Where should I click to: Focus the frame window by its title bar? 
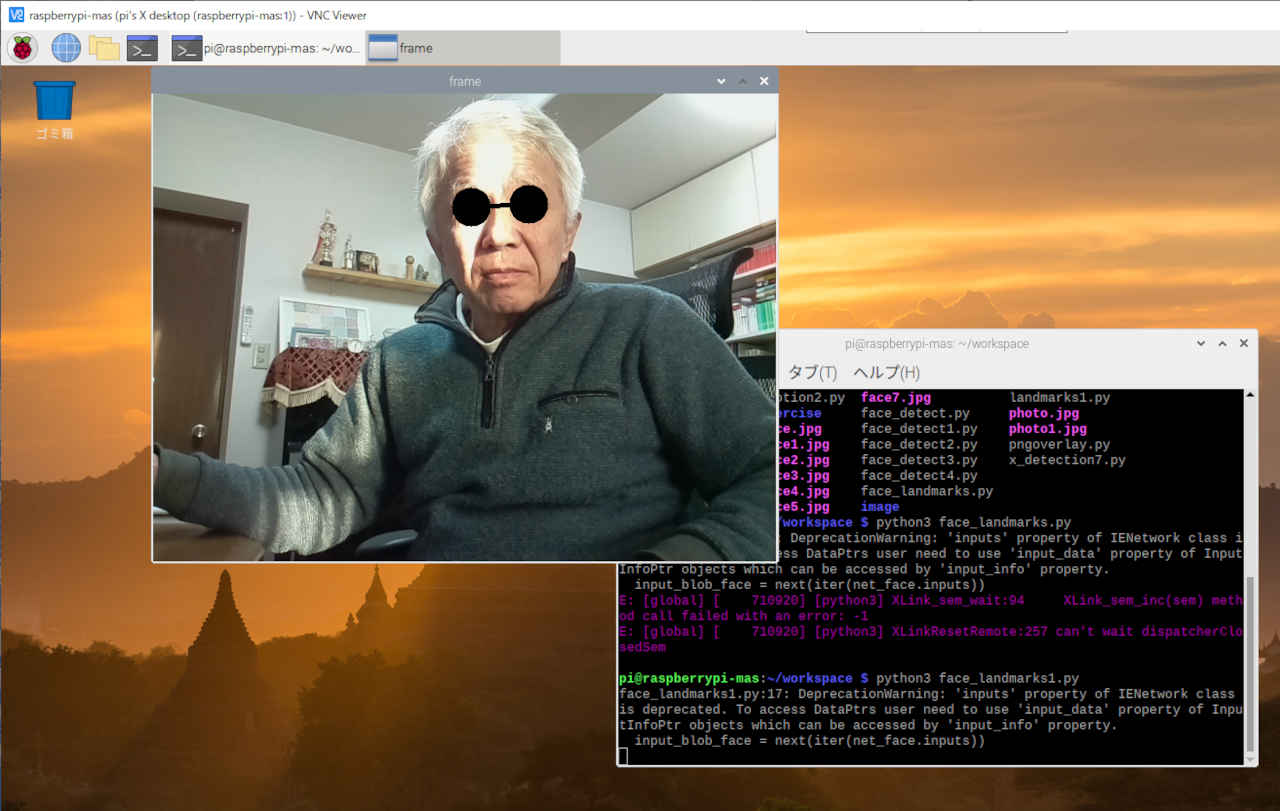[x=464, y=81]
